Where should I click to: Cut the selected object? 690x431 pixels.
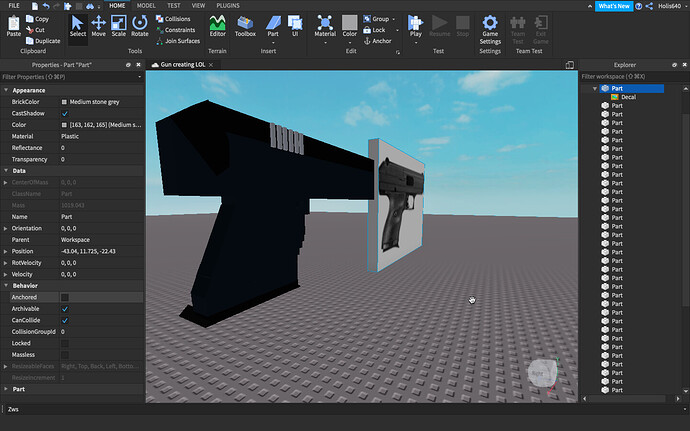pyautogui.click(x=35, y=30)
